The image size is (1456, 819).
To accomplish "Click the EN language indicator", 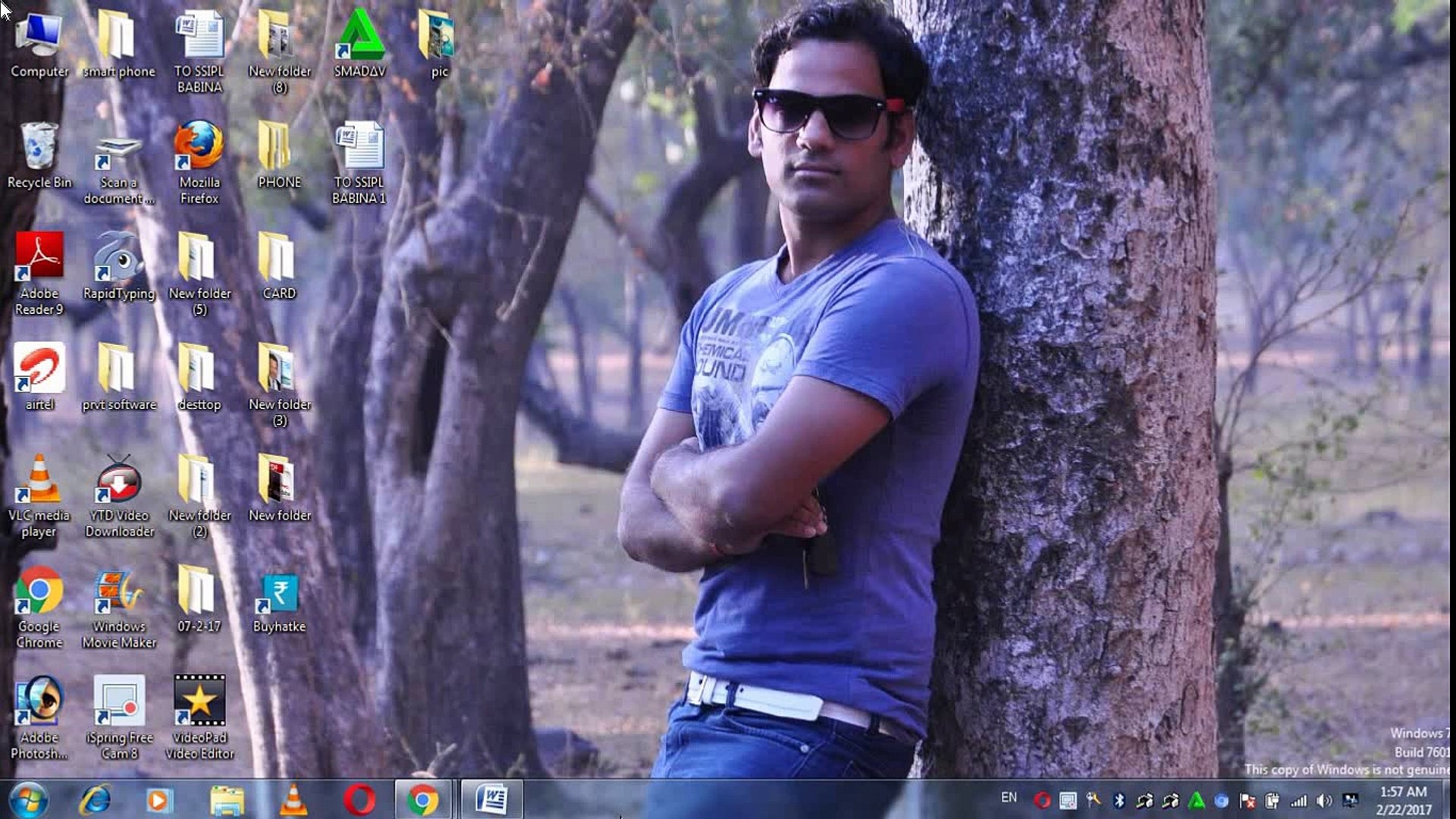I will click(1009, 798).
